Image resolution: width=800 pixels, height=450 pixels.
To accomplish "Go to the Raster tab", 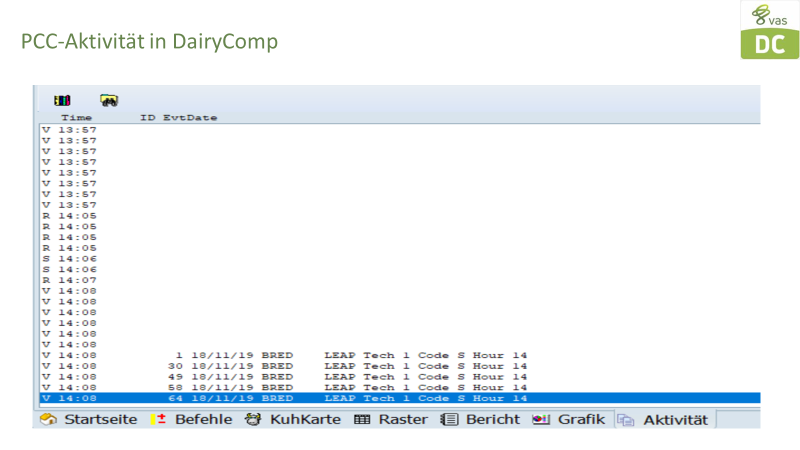I will 391,420.
